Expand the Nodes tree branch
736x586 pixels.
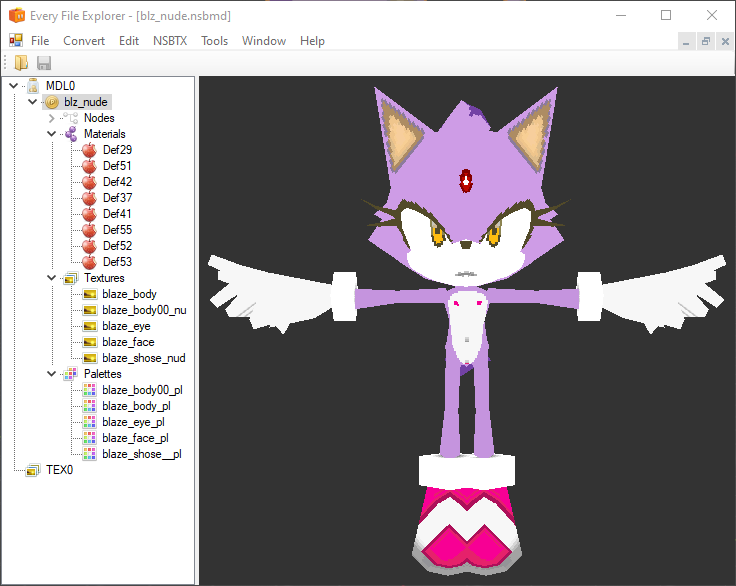tap(52, 118)
